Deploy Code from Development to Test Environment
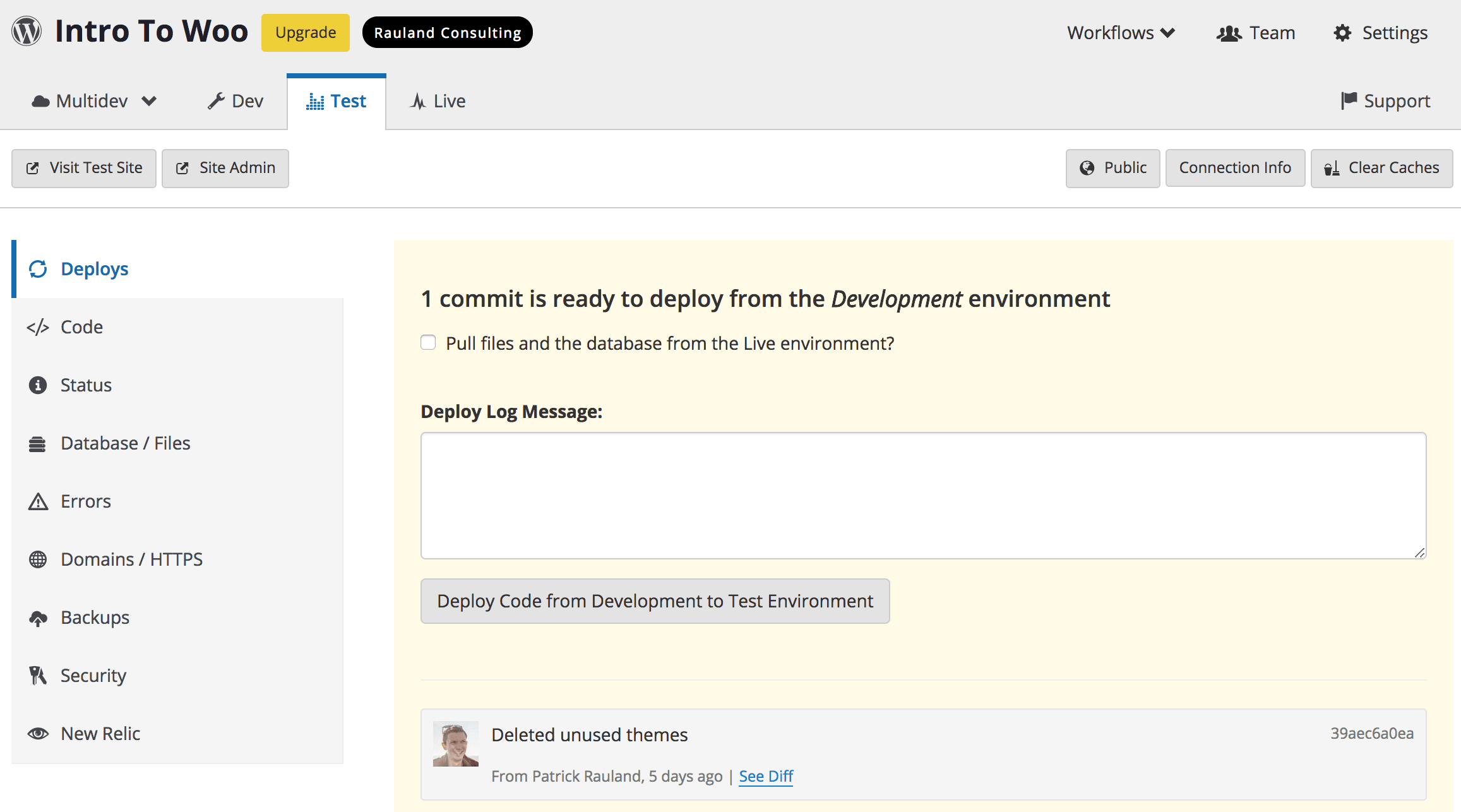1461x812 pixels. (655, 600)
